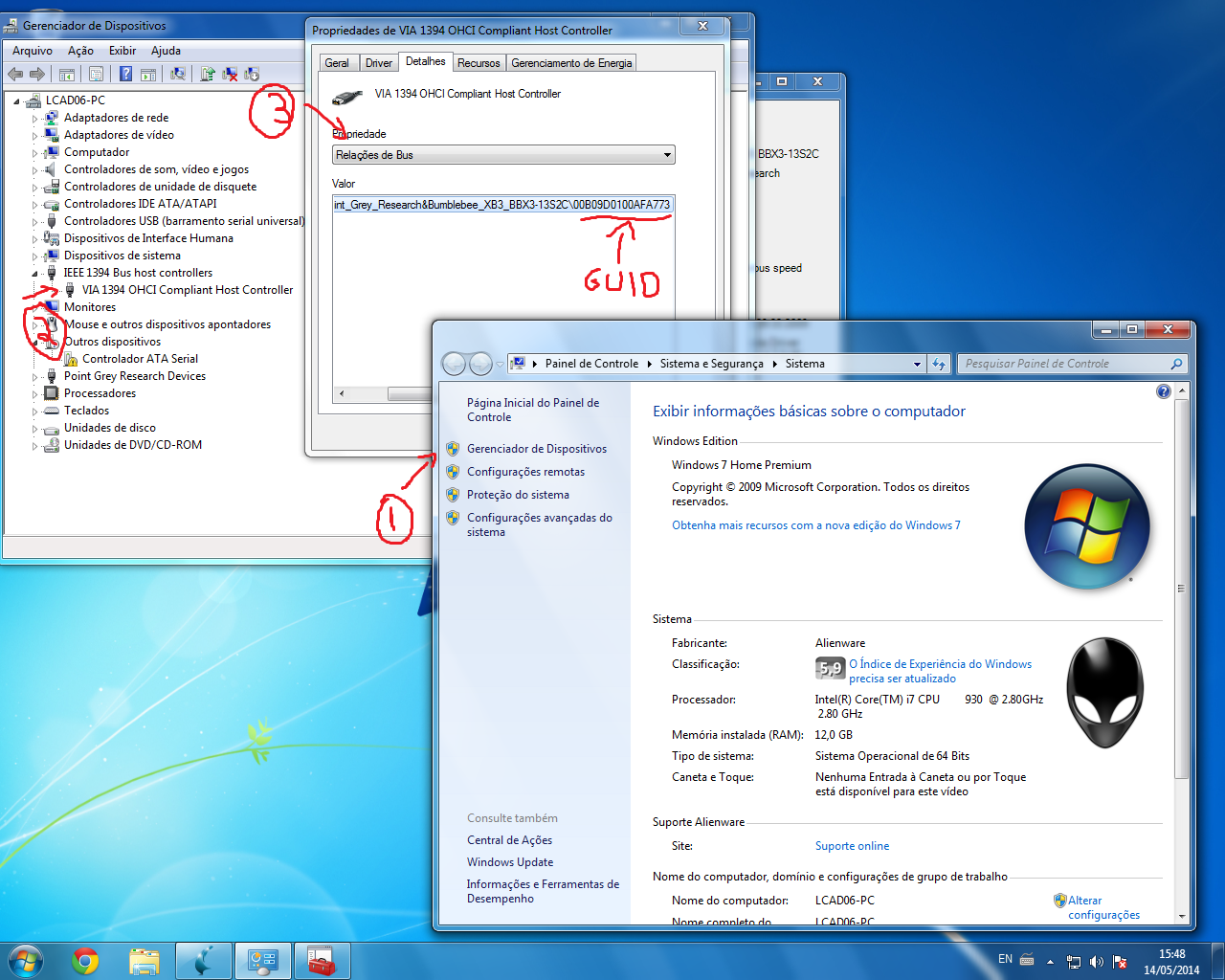Open Configurações remotas link
Screen dimensions: 1225x980
[x=525, y=472]
